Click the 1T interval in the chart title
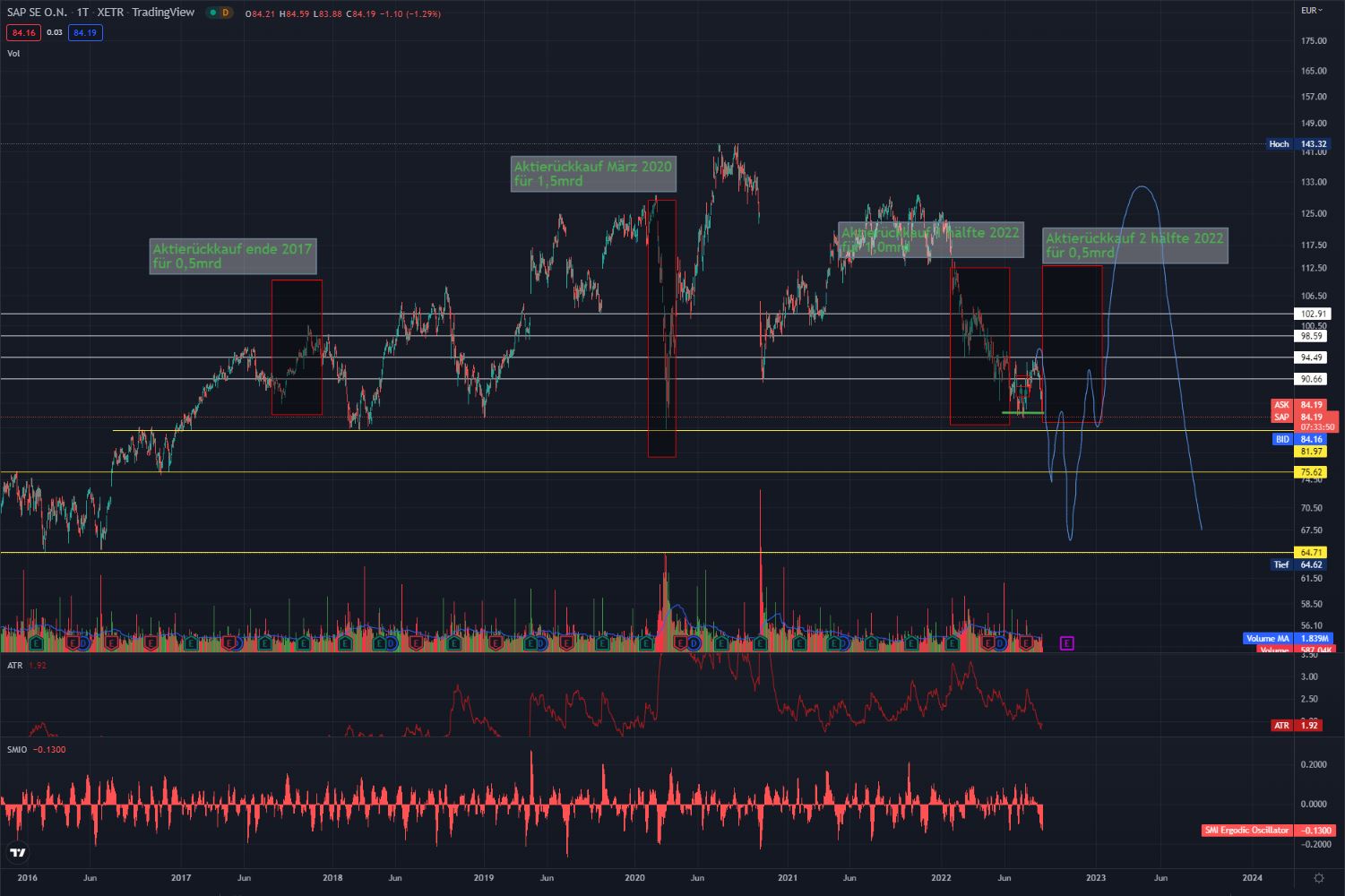The height and width of the screenshot is (896, 1345). pos(82,13)
